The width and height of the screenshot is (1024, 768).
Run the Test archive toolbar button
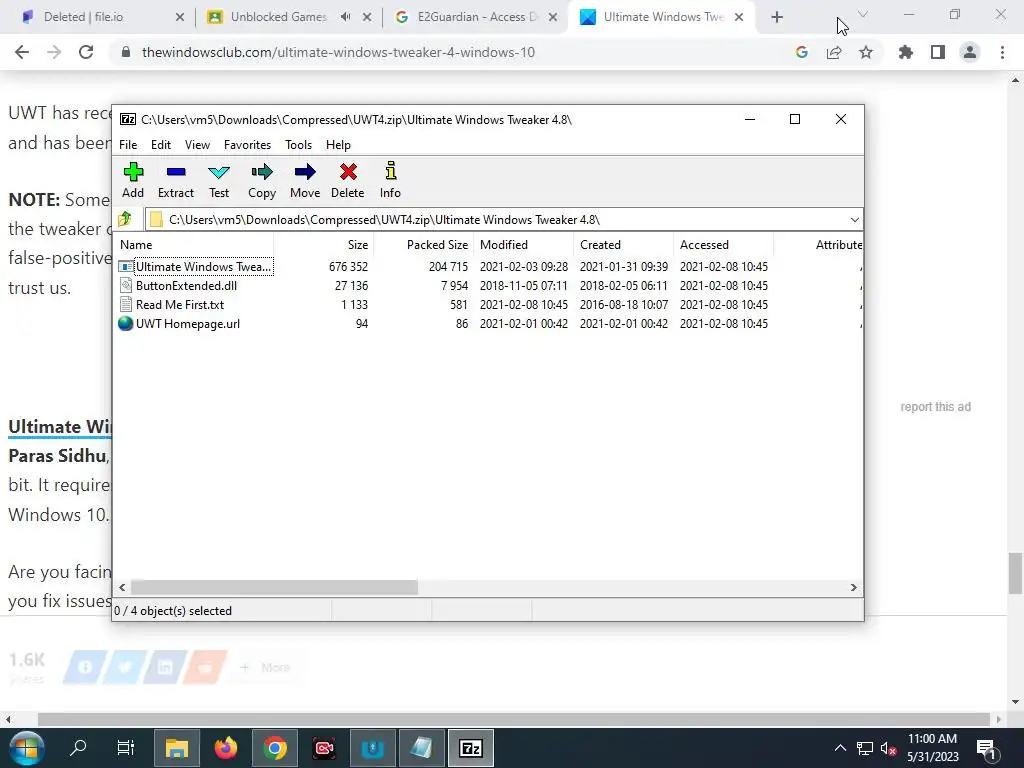click(x=219, y=180)
